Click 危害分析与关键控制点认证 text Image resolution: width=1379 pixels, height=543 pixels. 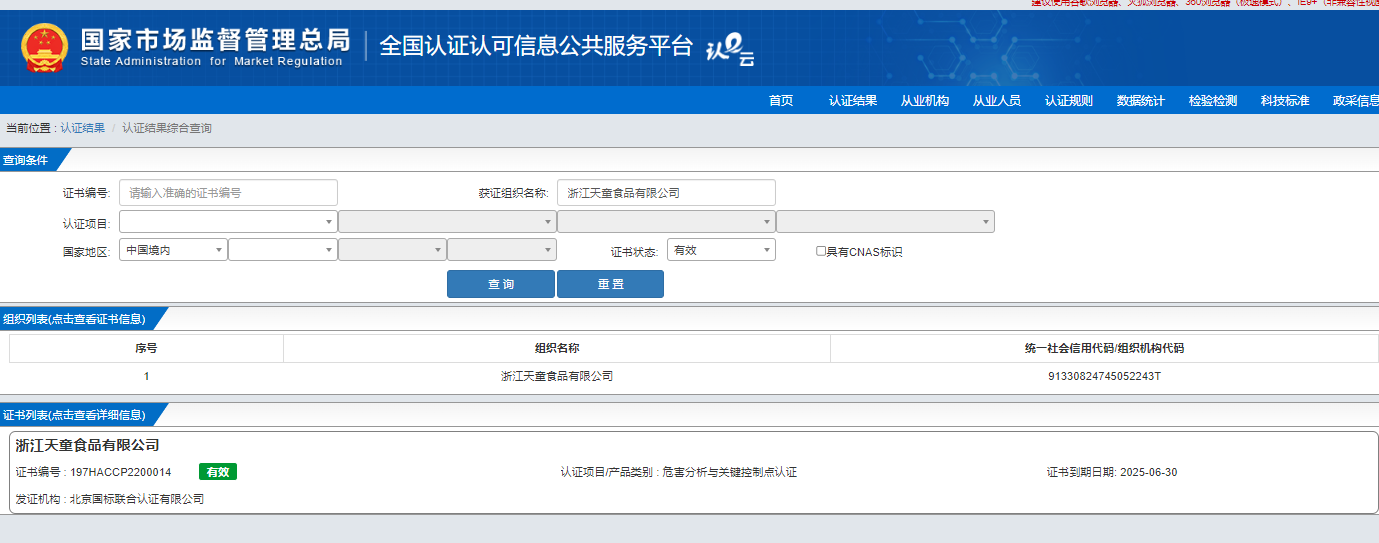click(x=730, y=472)
